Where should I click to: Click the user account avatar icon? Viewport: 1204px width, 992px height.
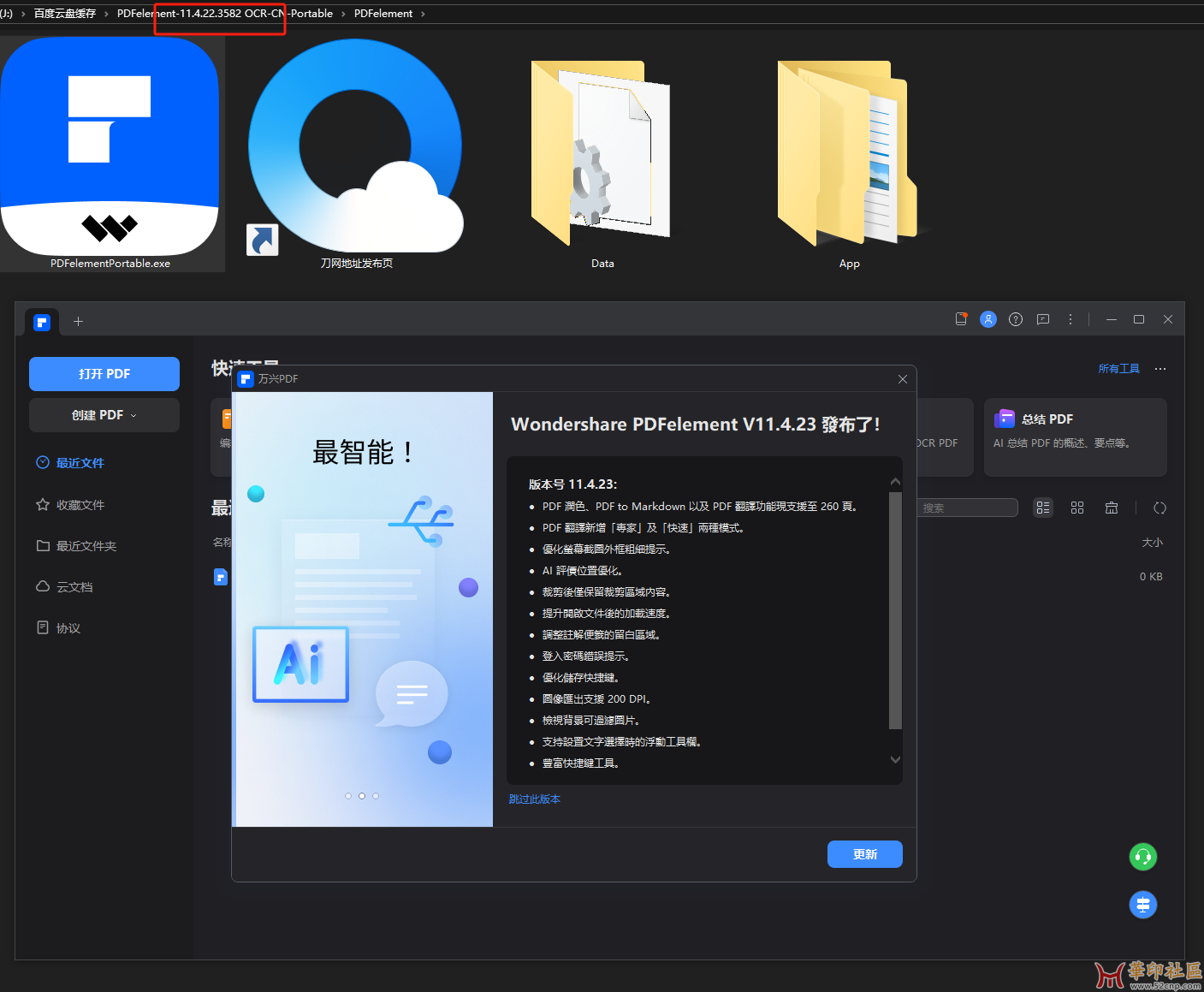(x=988, y=319)
